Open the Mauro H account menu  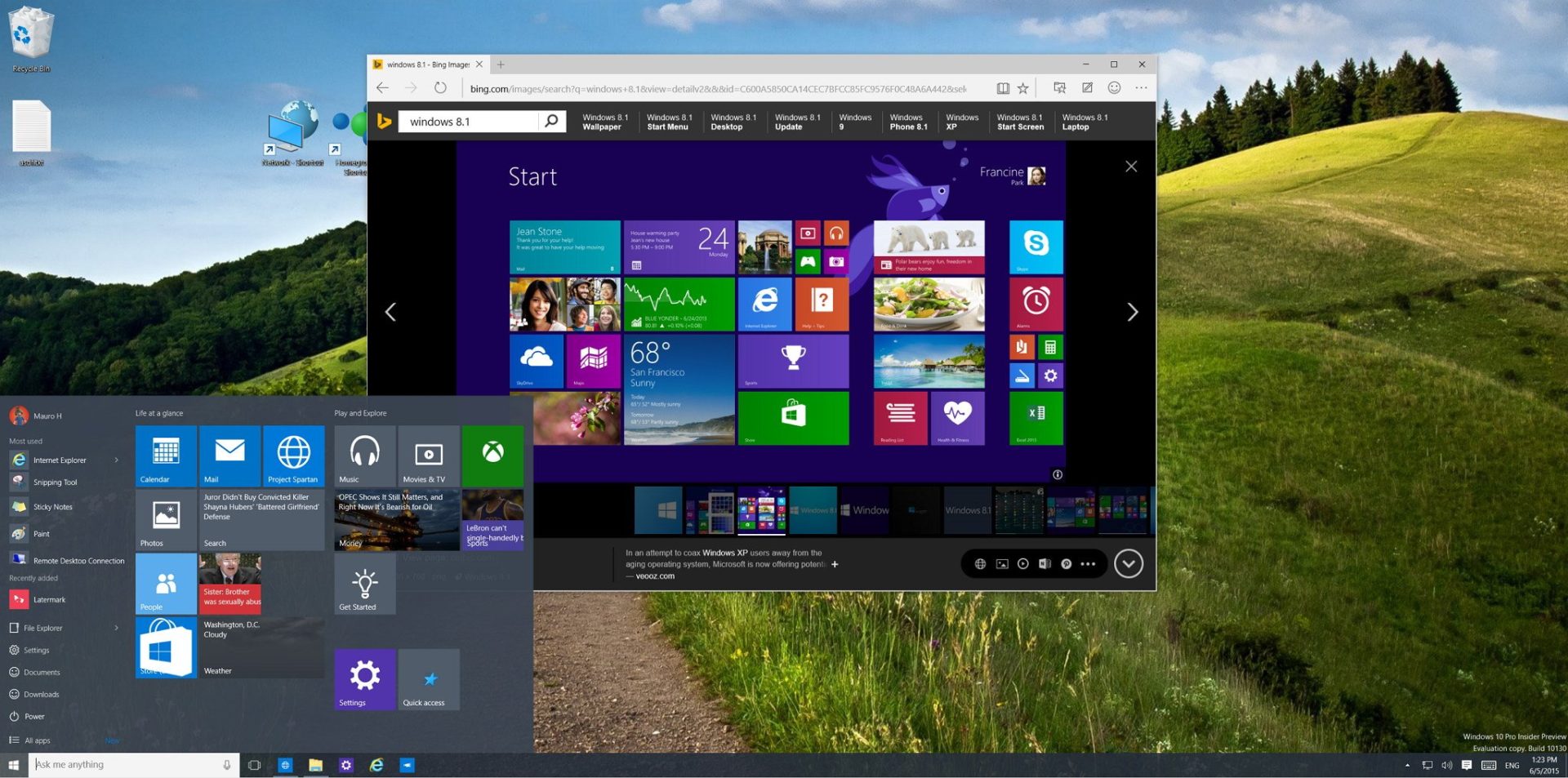pos(37,416)
